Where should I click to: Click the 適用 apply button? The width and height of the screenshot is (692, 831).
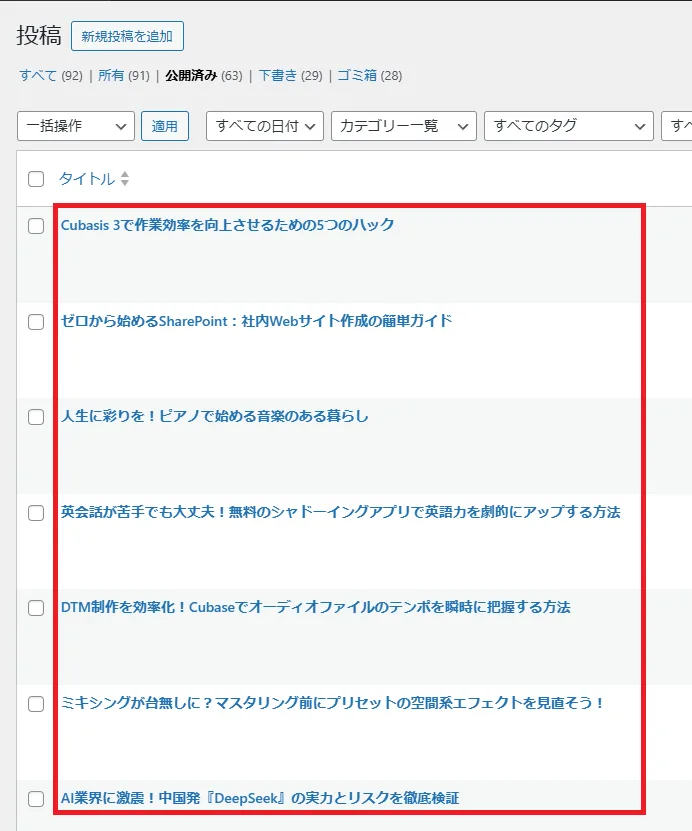(165, 126)
